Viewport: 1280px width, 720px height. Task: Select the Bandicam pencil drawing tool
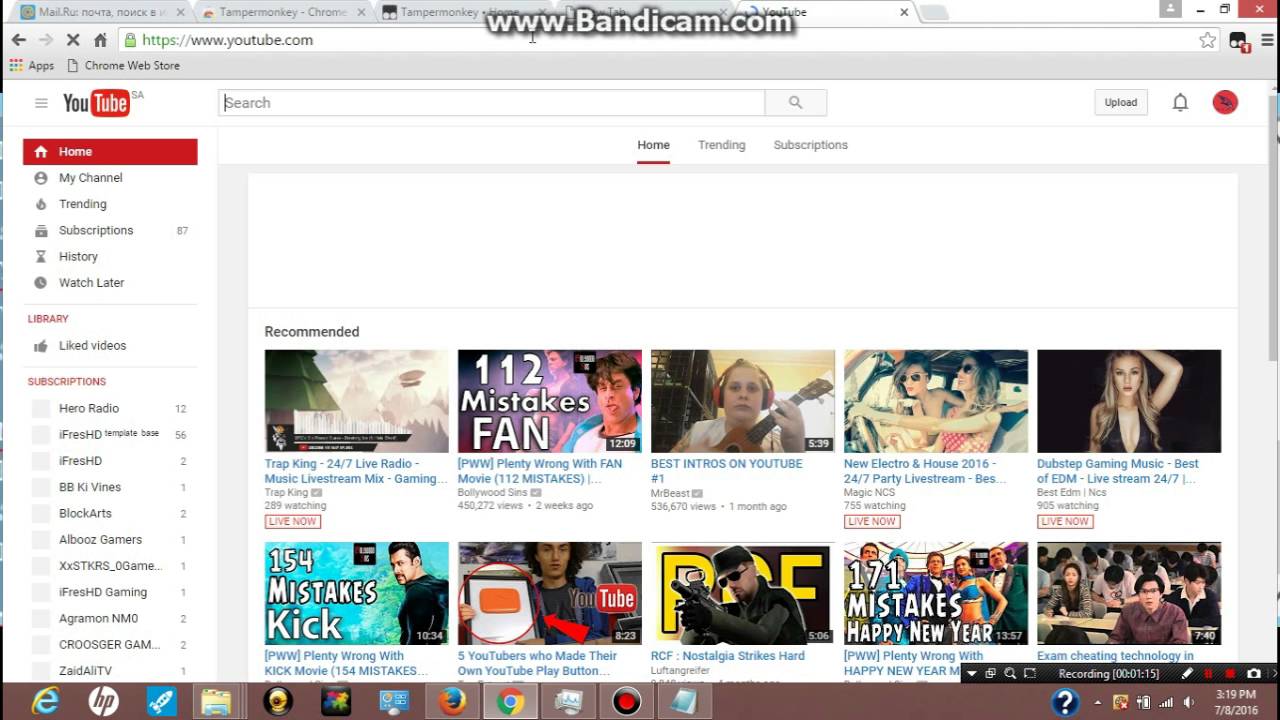(1187, 674)
